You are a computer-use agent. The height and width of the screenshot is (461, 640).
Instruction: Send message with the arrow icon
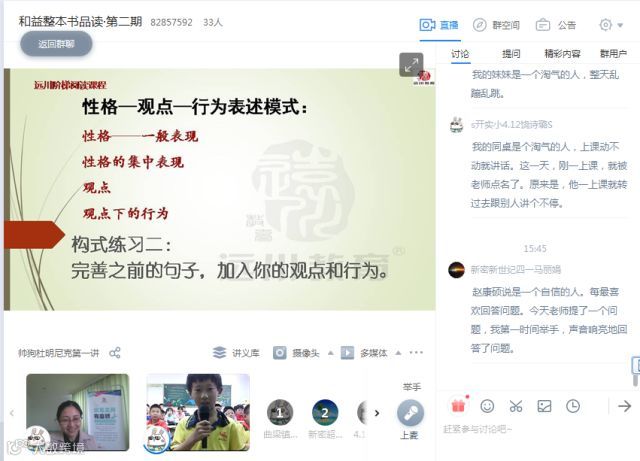624,406
